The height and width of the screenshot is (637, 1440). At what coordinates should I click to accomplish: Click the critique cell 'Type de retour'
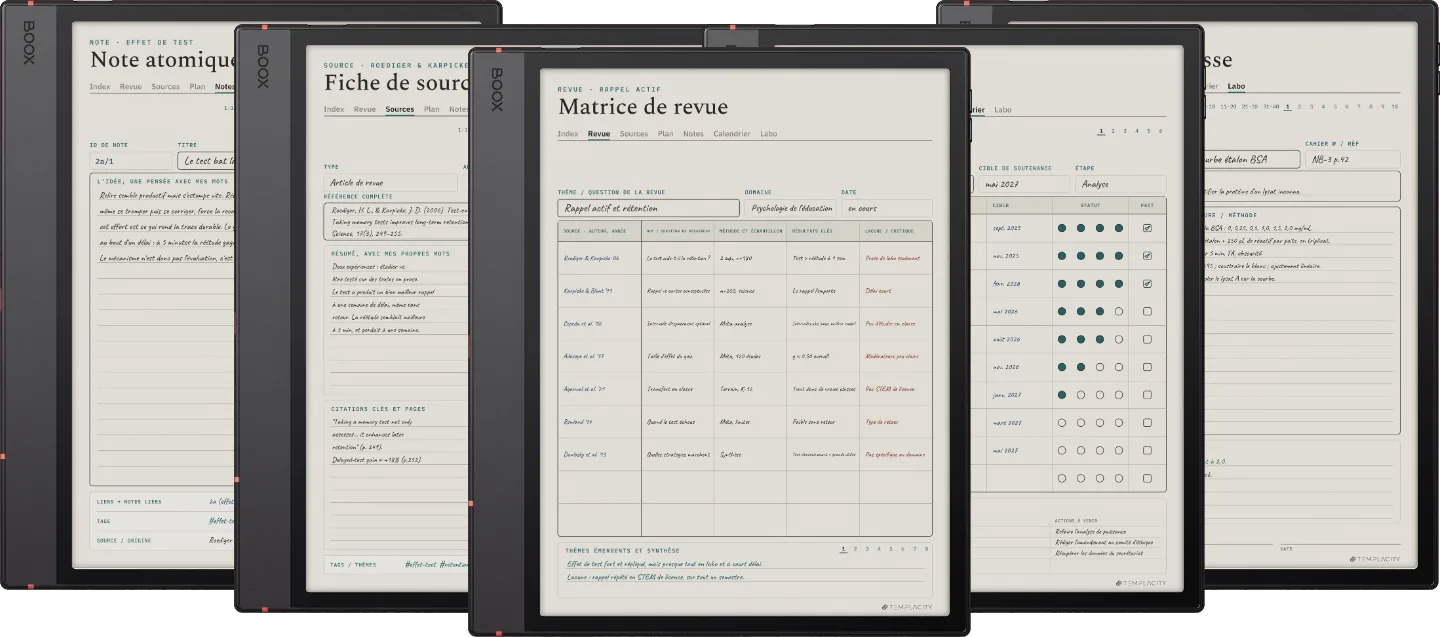click(895, 422)
